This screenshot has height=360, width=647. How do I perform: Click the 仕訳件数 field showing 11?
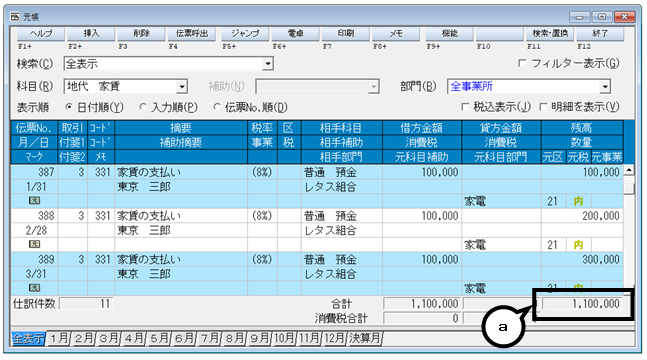(85, 304)
